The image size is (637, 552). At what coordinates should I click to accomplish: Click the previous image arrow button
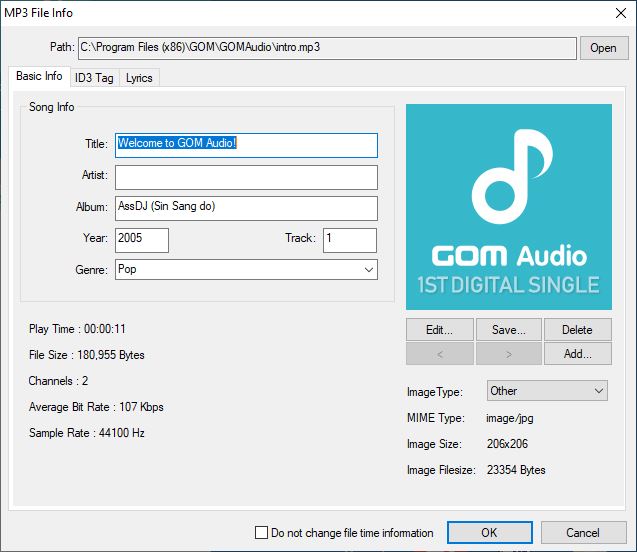[x=440, y=354]
